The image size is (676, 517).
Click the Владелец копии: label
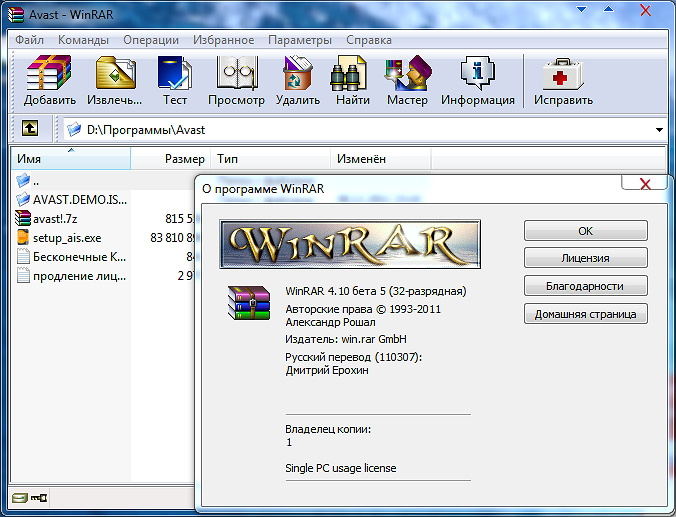328,429
